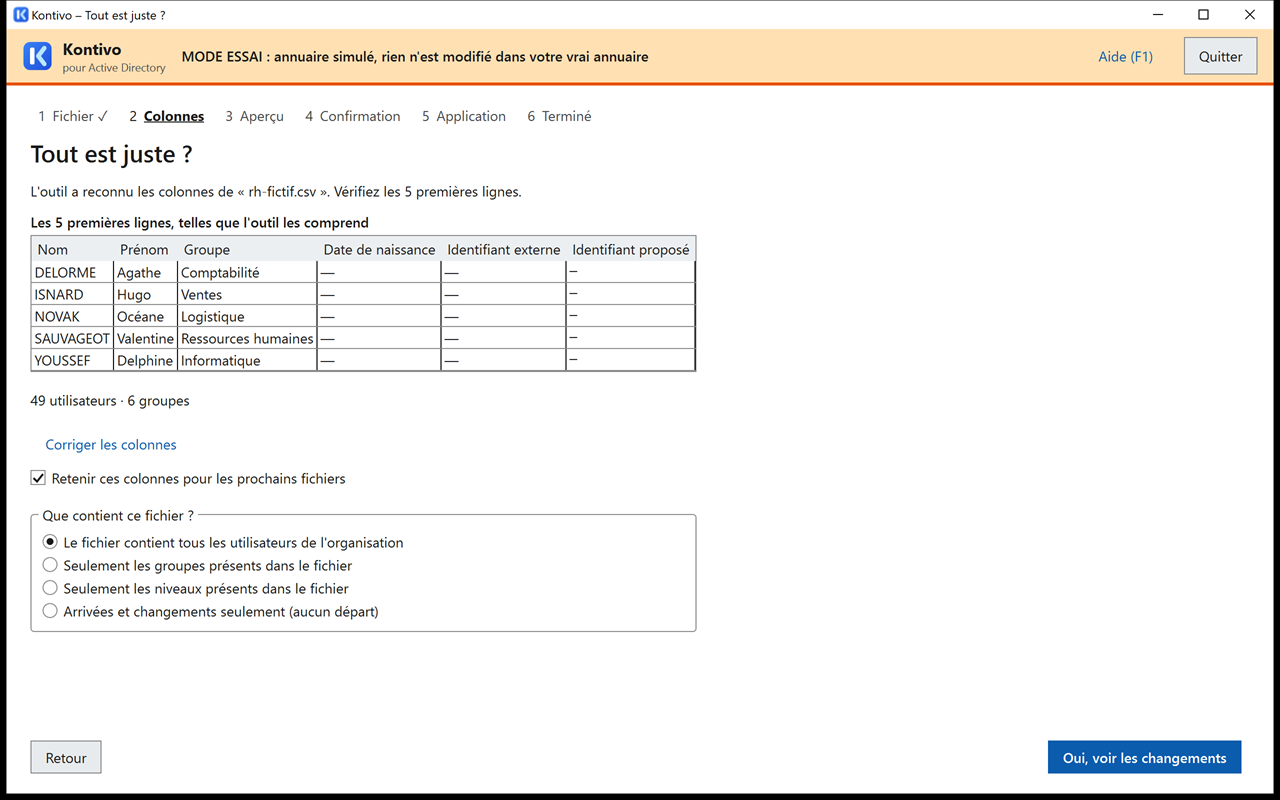Click the Comptabilité group cell
This screenshot has height=800, width=1280.
(x=247, y=272)
